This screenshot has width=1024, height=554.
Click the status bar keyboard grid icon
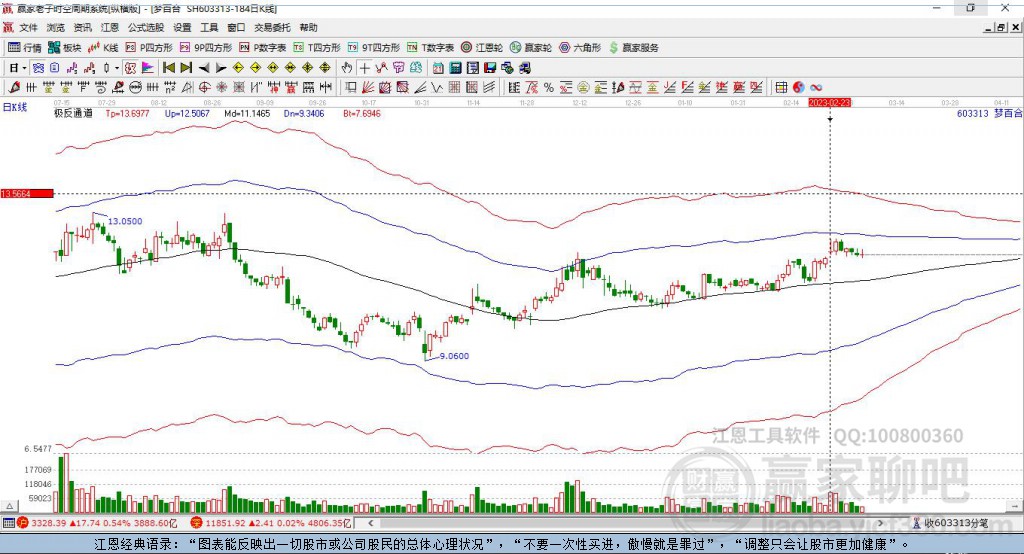pos(8,523)
